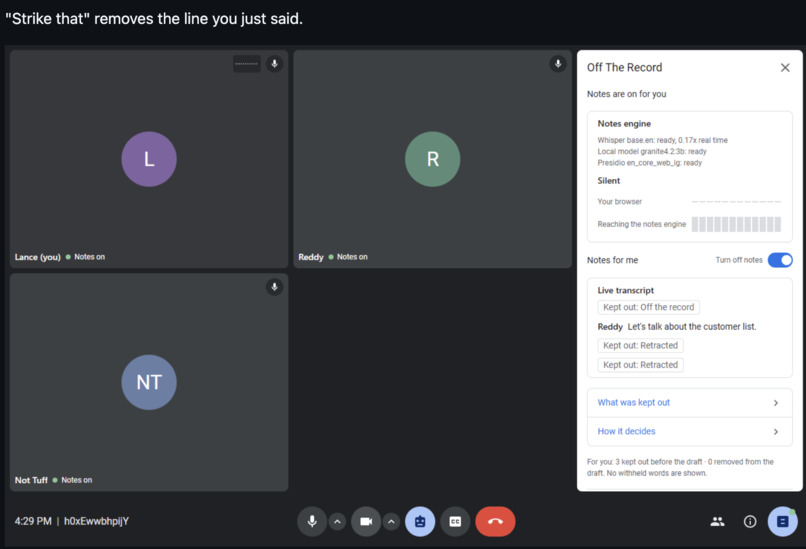Click the 4:29 PM time display
This screenshot has height=549, width=806.
[33, 521]
